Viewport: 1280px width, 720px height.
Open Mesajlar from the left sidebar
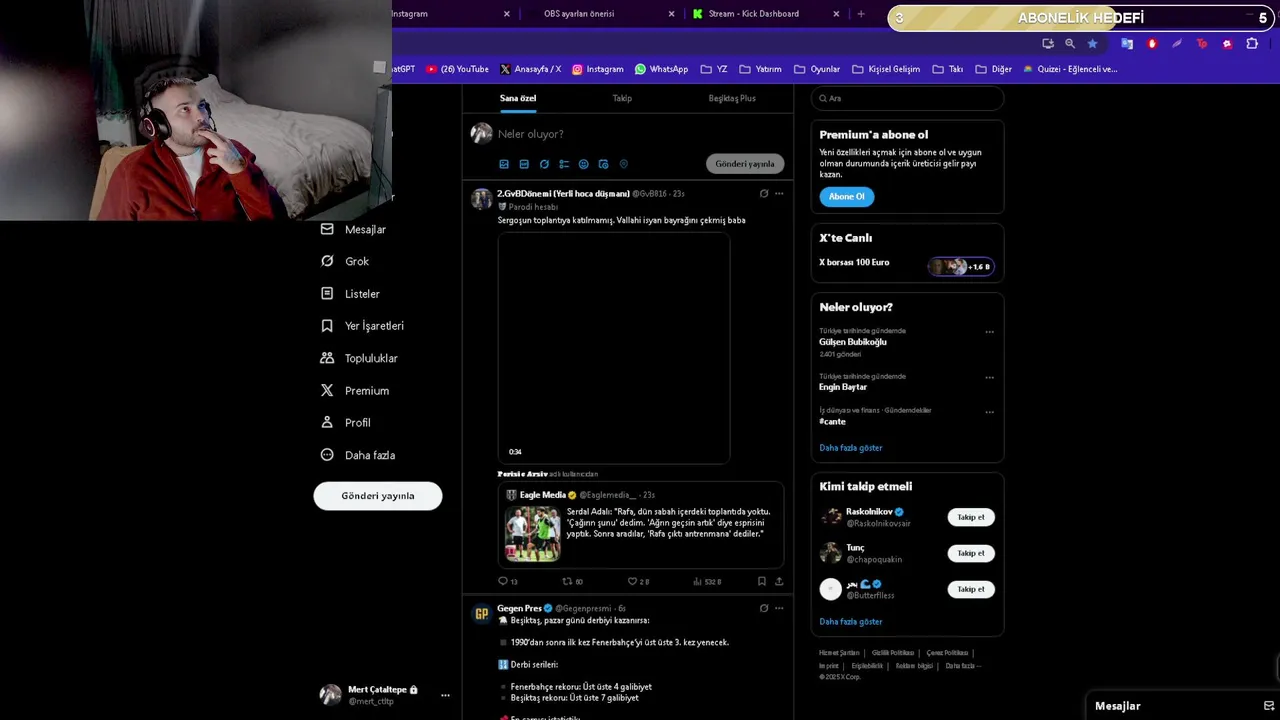353,229
